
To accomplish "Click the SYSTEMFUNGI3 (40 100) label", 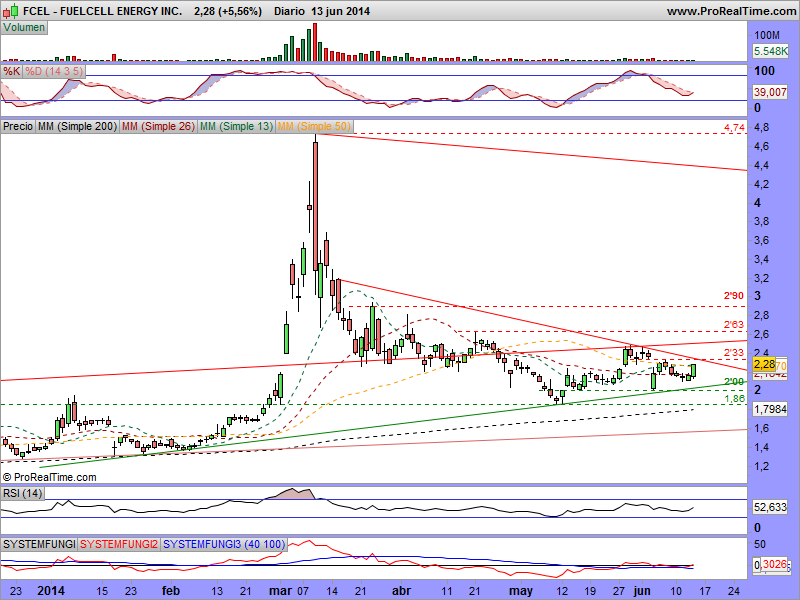I will point(223,544).
